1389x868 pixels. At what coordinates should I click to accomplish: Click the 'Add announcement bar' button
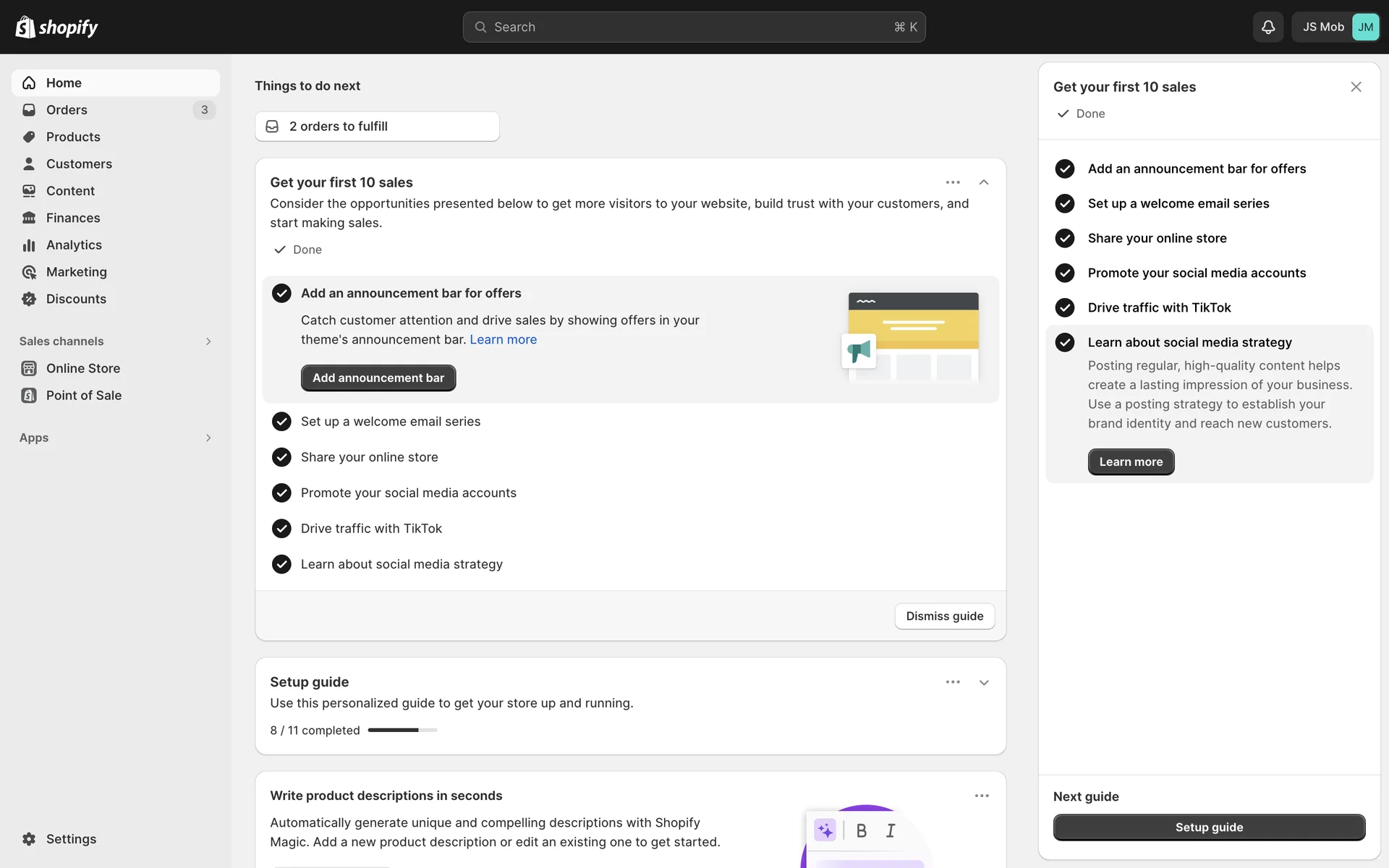378,378
